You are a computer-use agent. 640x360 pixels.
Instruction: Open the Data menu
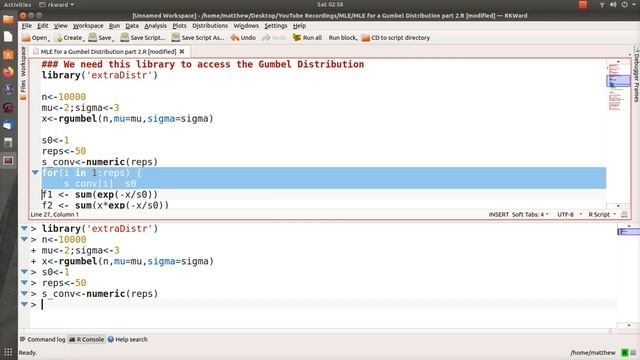point(132,26)
